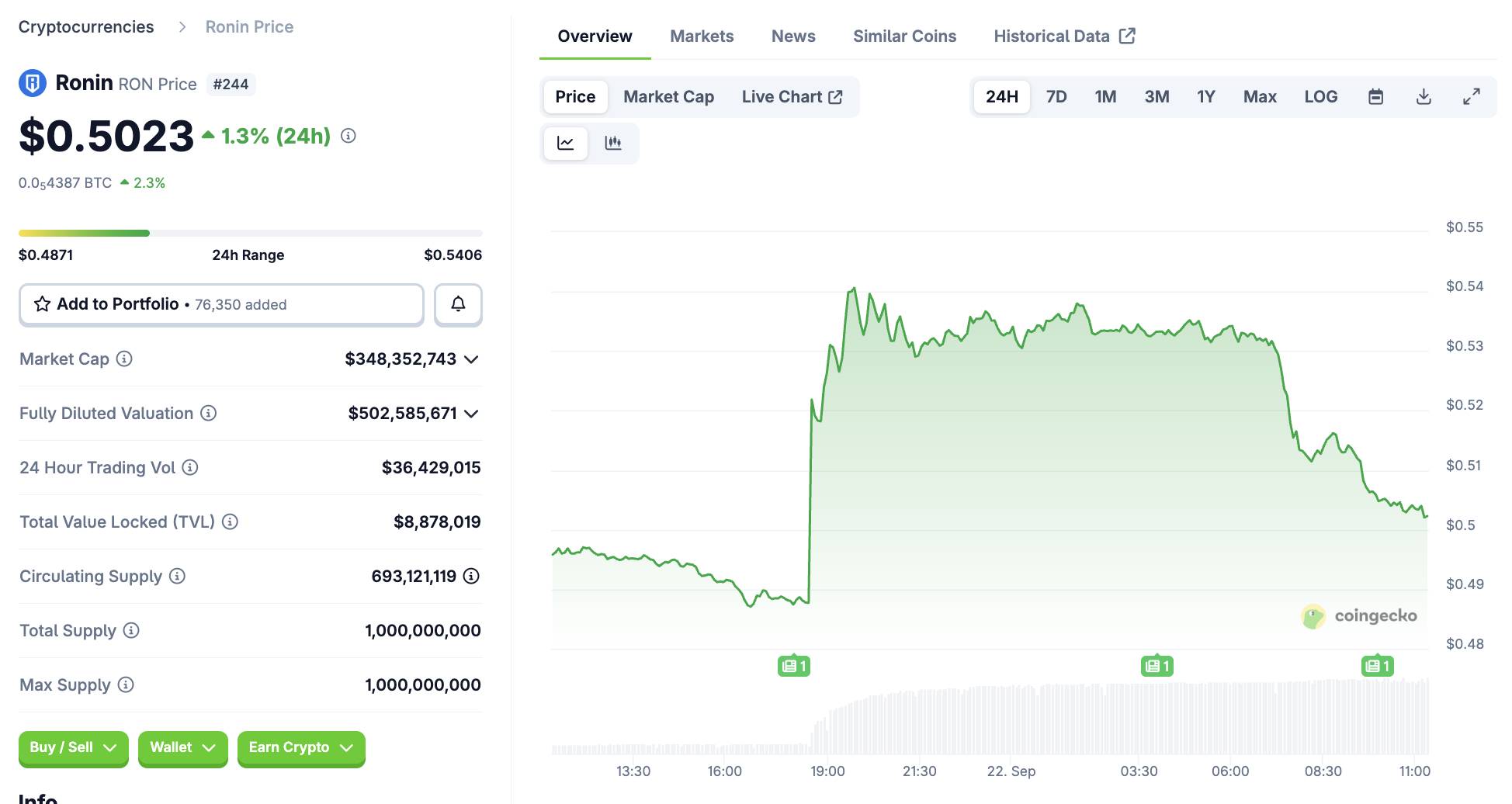Click the $8,878,019 TVL value
The width and height of the screenshot is (1512, 804).
(437, 522)
